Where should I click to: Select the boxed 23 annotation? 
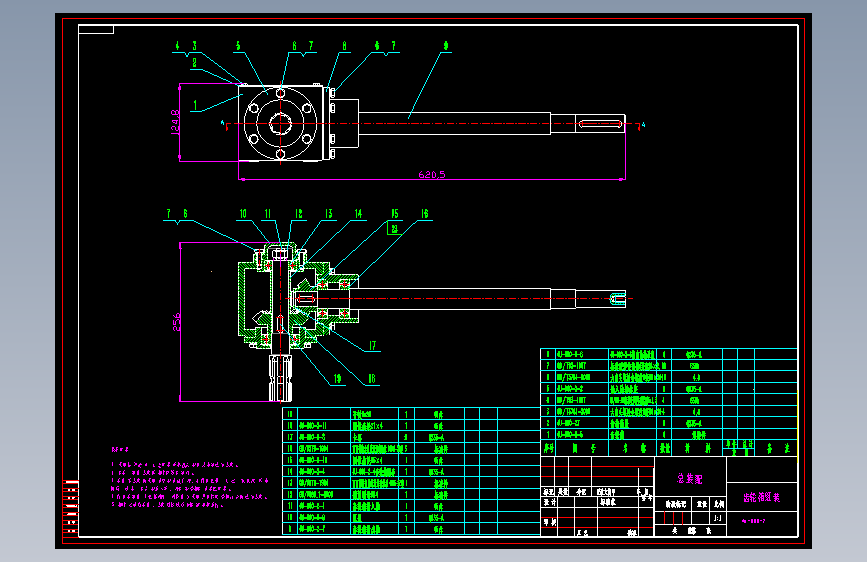click(394, 228)
